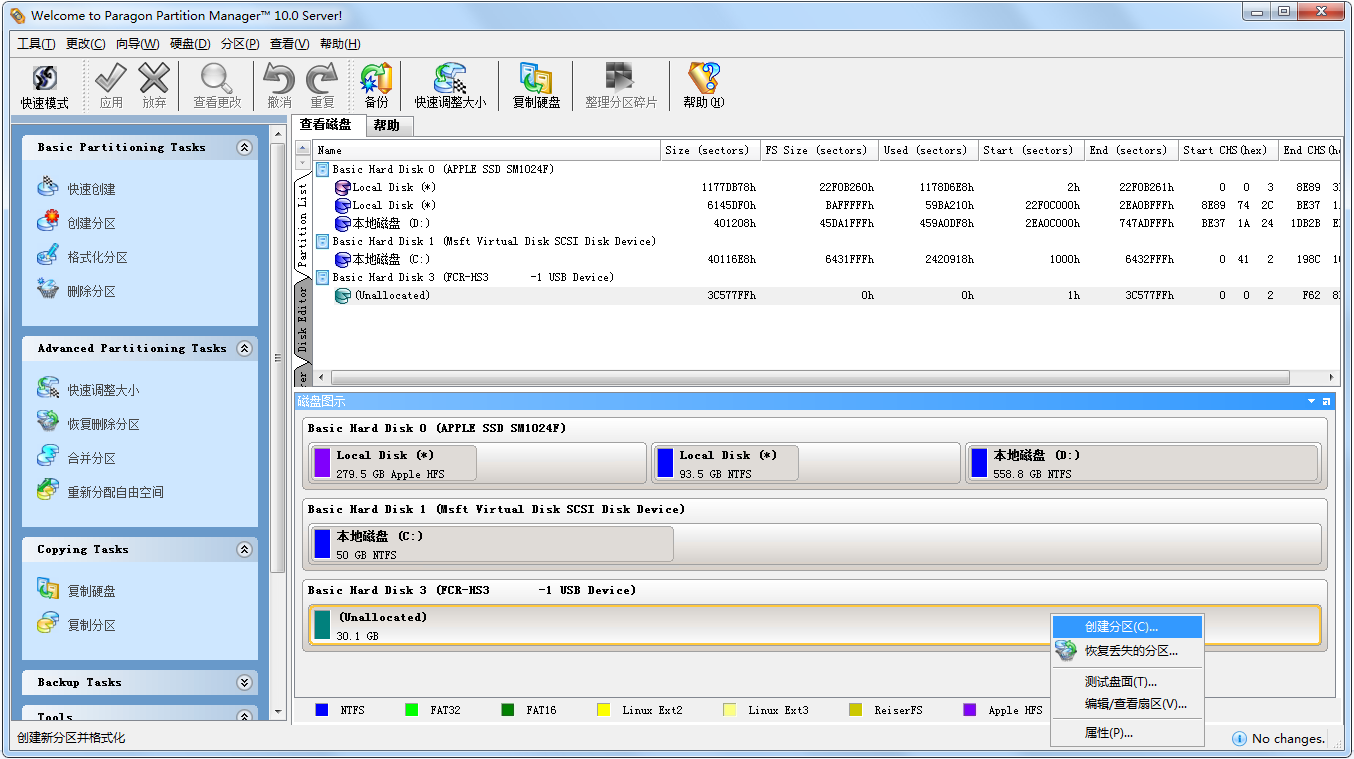Maximize the 磁盘图示 panel
This screenshot has width=1354, height=759.
point(1327,401)
